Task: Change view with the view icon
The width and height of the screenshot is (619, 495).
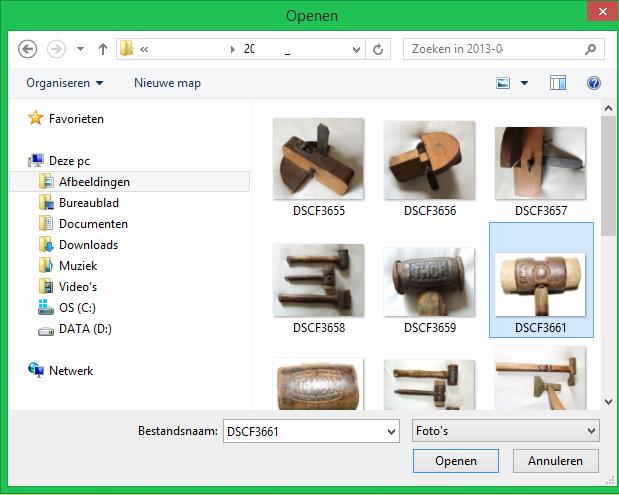Action: pos(503,83)
